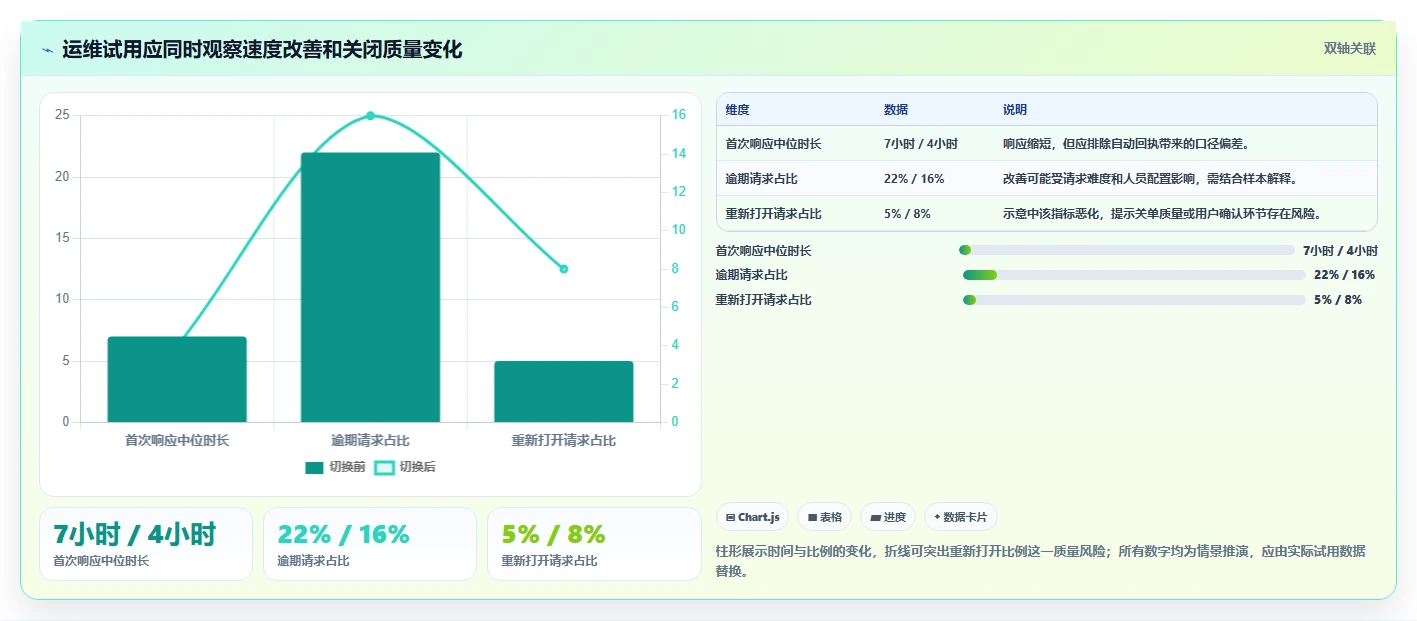1417x621 pixels.
Task: Click the 重新打开请求占比 progress bar
Action: point(1134,300)
